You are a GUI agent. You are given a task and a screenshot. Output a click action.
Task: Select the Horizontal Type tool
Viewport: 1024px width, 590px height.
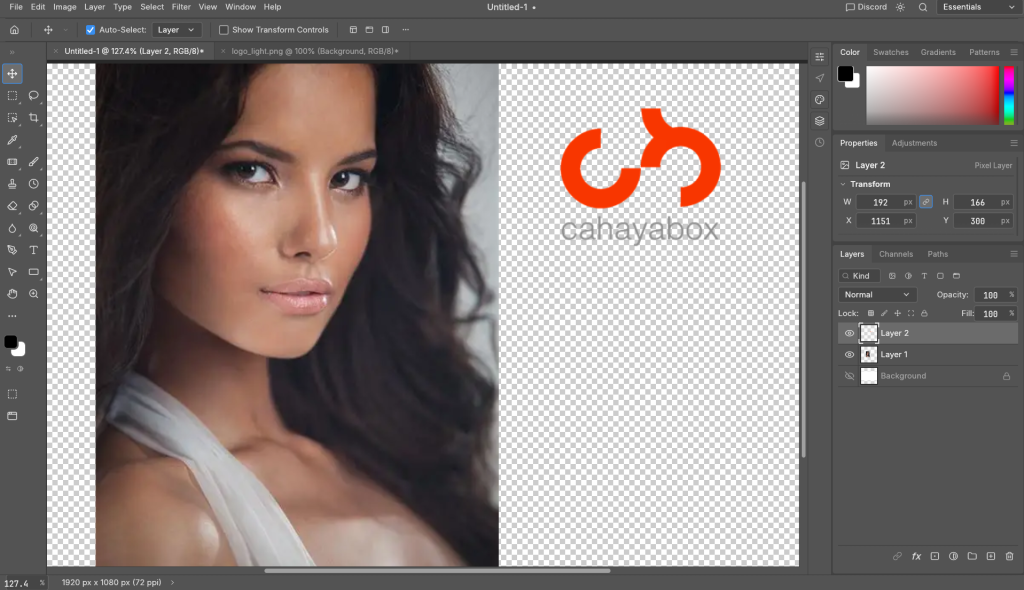tap(34, 250)
